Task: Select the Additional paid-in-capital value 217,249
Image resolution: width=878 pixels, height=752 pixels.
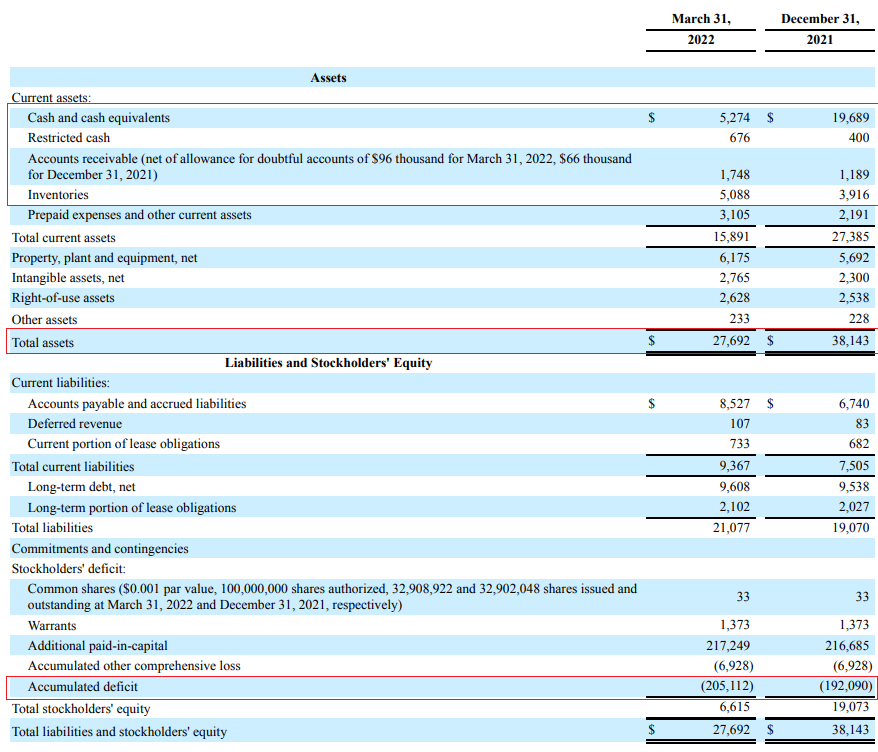Action: tap(727, 646)
